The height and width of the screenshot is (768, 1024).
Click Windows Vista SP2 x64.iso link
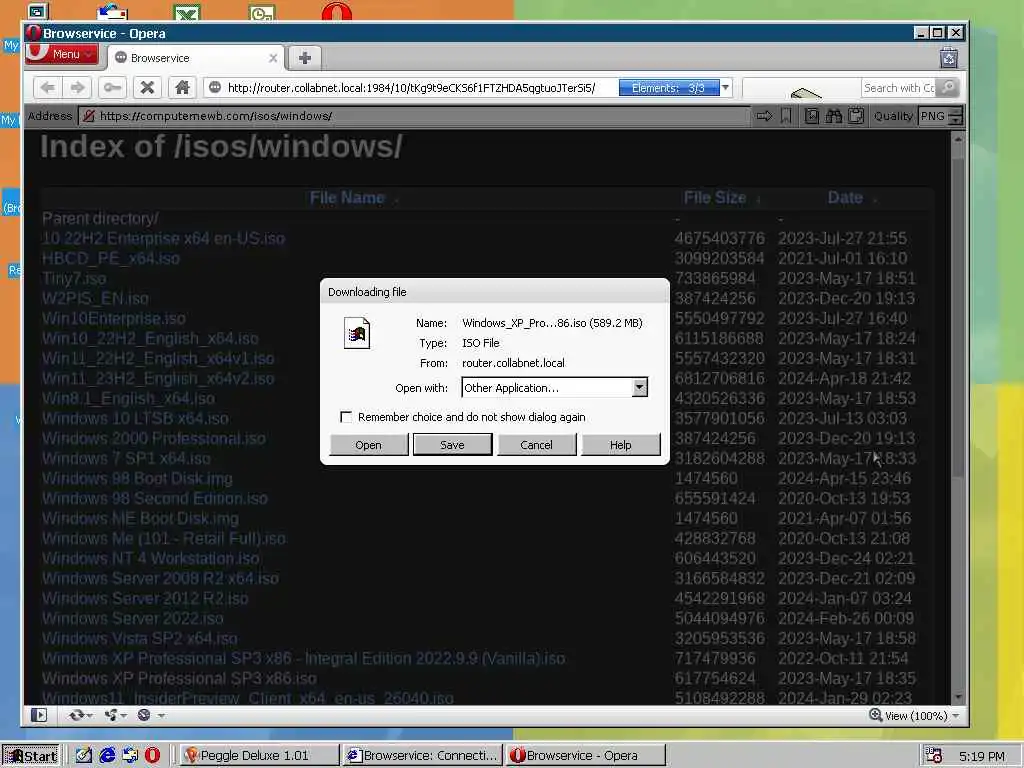click(139, 638)
